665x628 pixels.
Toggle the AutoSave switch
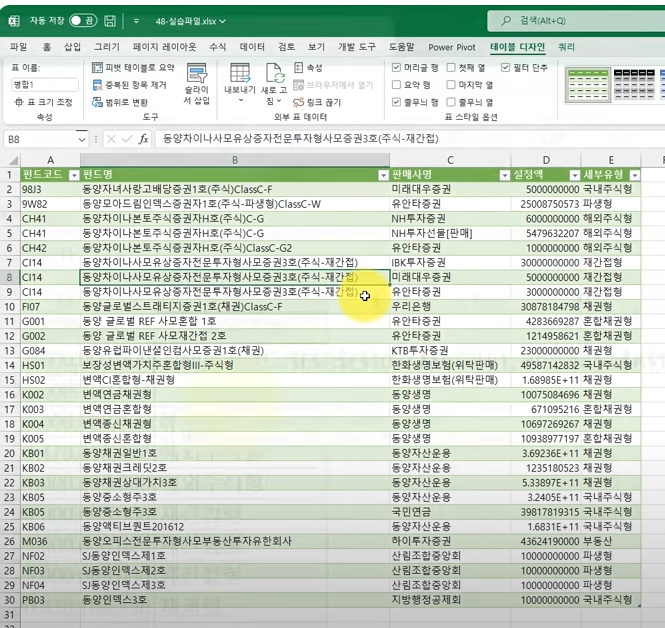pos(83,20)
